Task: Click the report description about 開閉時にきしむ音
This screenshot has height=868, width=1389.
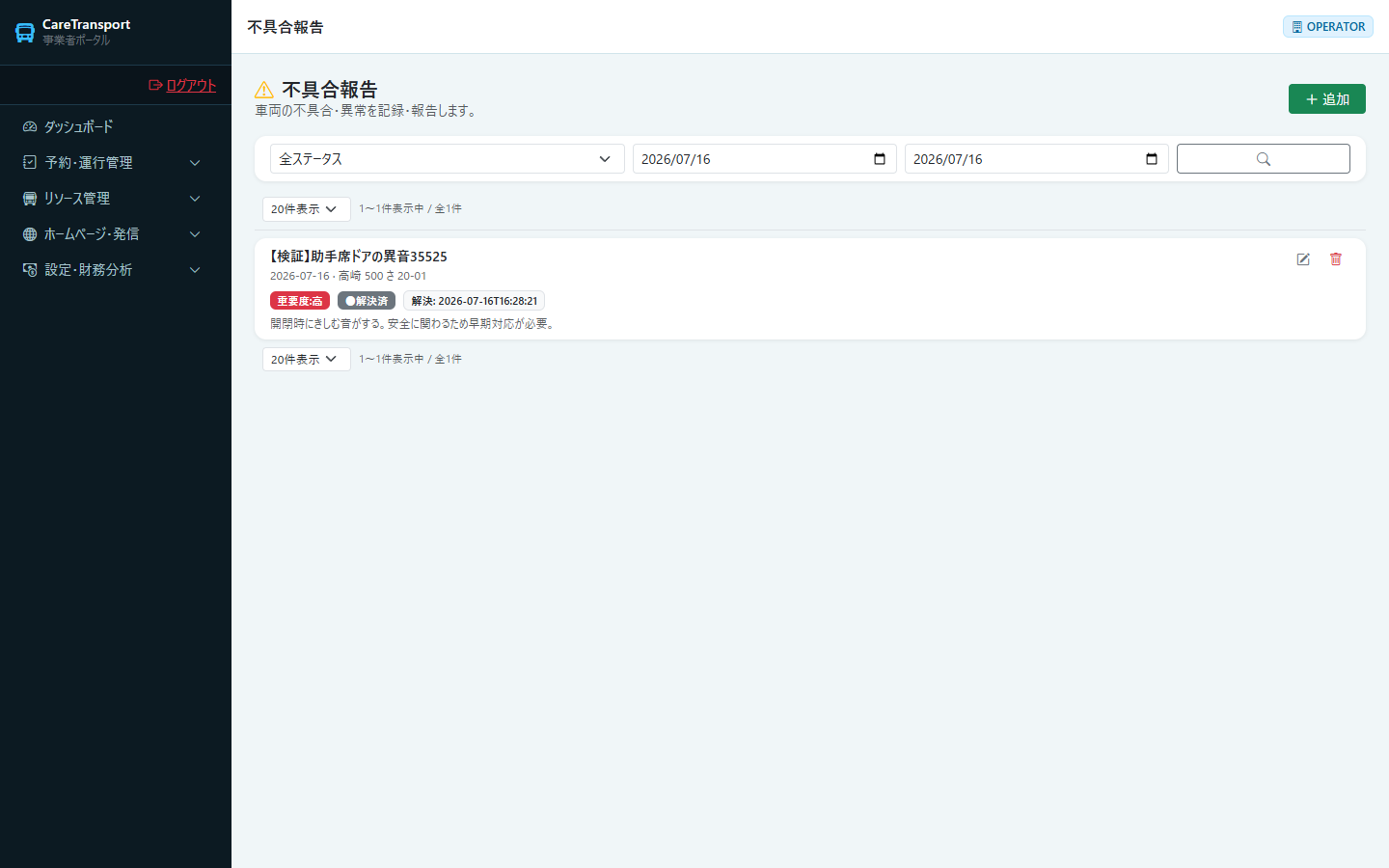Action: (x=414, y=324)
